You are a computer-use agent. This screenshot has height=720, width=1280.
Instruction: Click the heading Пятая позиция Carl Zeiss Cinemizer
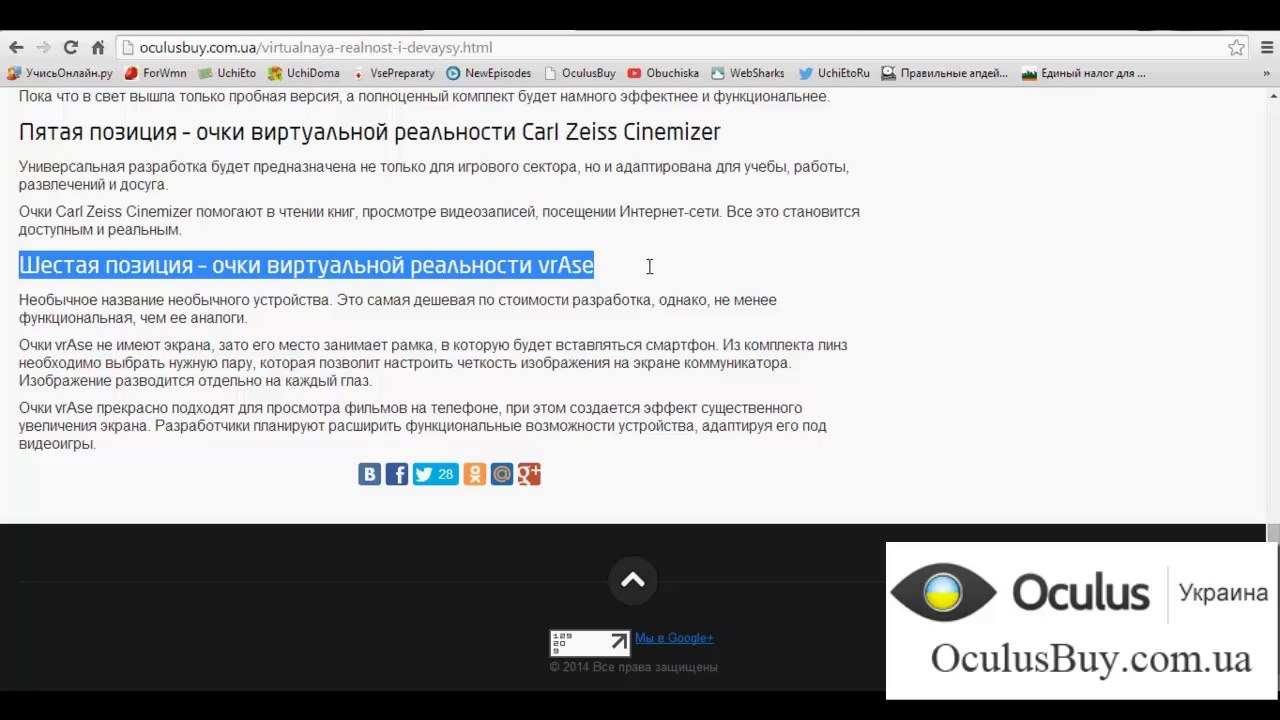pyautogui.click(x=369, y=132)
